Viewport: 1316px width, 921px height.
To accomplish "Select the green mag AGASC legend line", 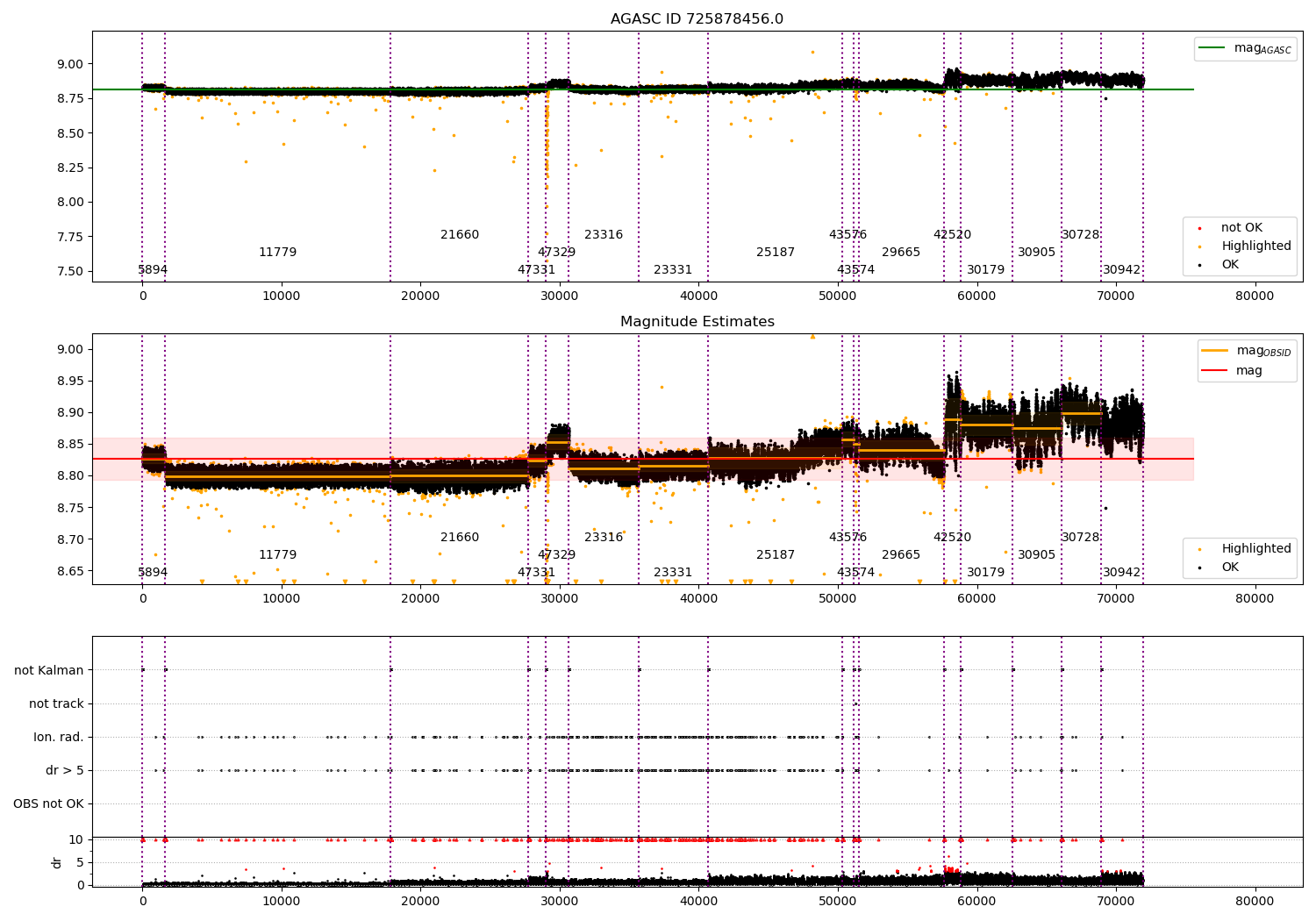I will 1212,48.
